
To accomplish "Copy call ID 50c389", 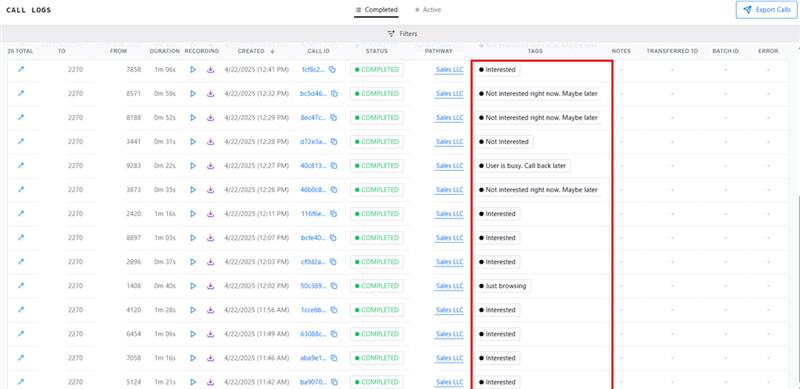I will [x=334, y=285].
